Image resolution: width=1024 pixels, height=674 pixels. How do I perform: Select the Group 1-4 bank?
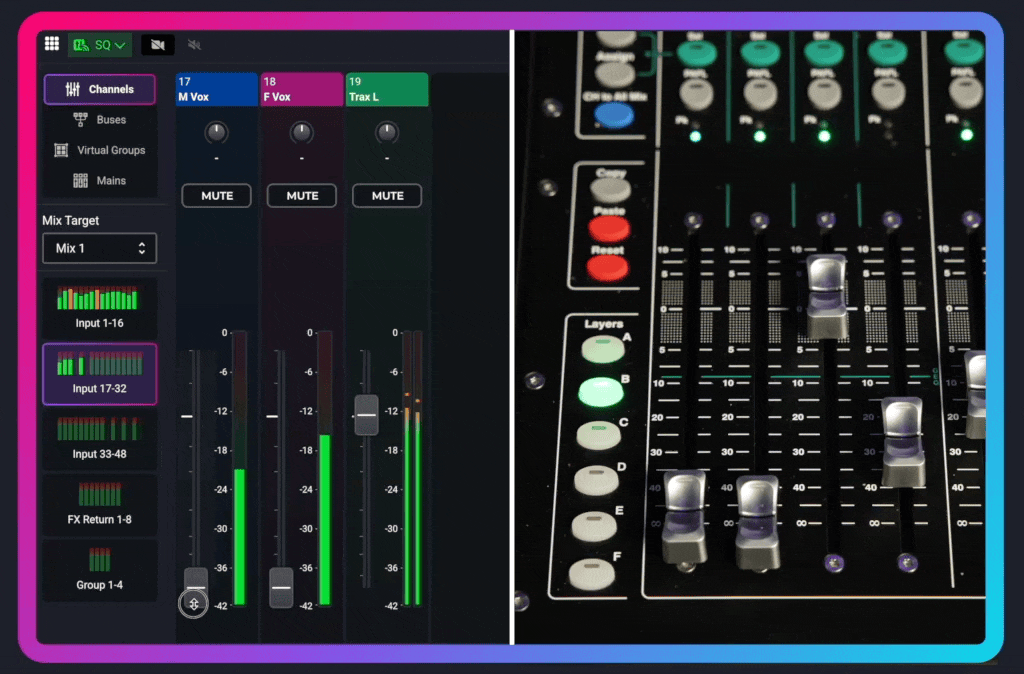pyautogui.click(x=99, y=570)
